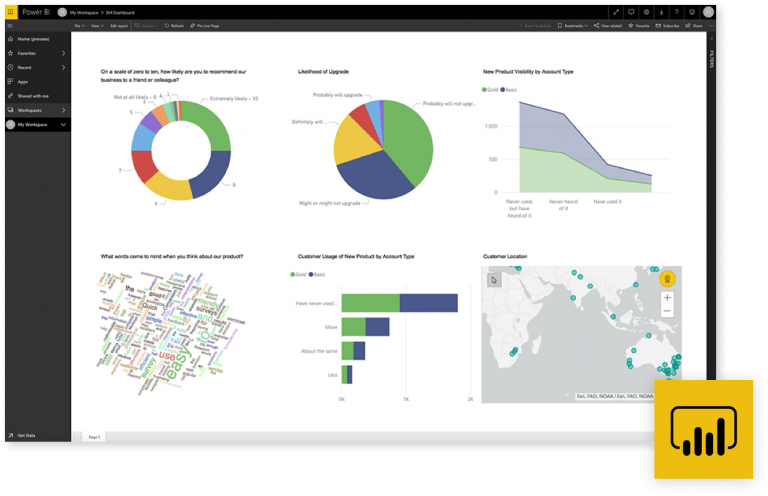This screenshot has height=496, width=768.
Task: Click 'Might or might not upgrade' label
Action: pos(330,203)
